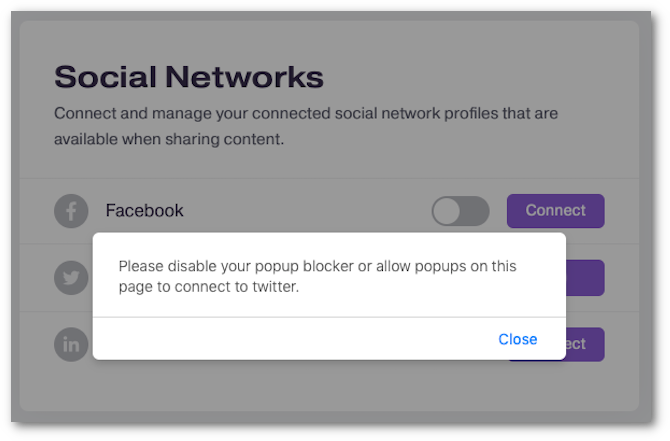Click the Twitter bird icon

[71, 278]
